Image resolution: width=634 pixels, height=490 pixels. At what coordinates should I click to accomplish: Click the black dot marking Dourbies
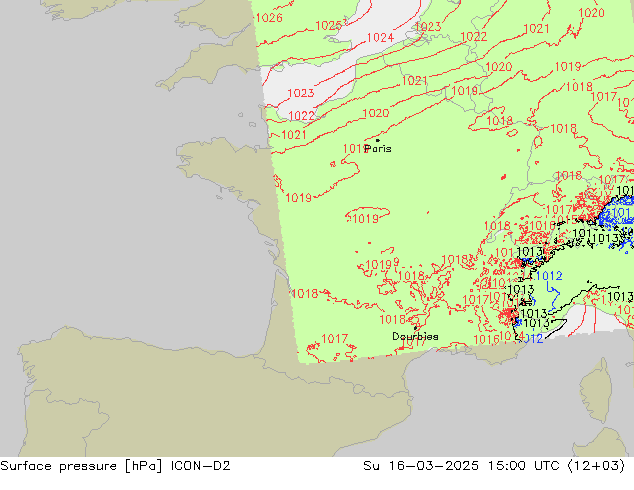[415, 328]
